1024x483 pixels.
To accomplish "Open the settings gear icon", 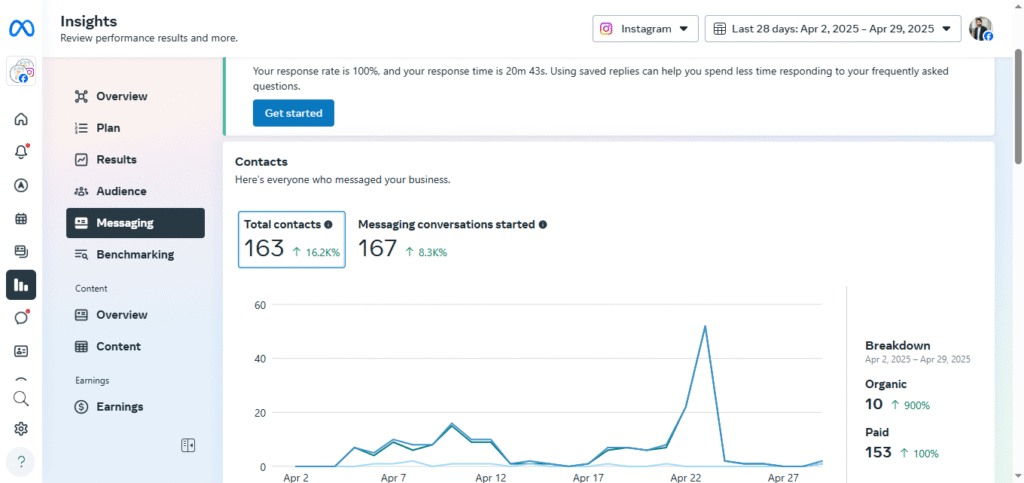I will click(21, 429).
